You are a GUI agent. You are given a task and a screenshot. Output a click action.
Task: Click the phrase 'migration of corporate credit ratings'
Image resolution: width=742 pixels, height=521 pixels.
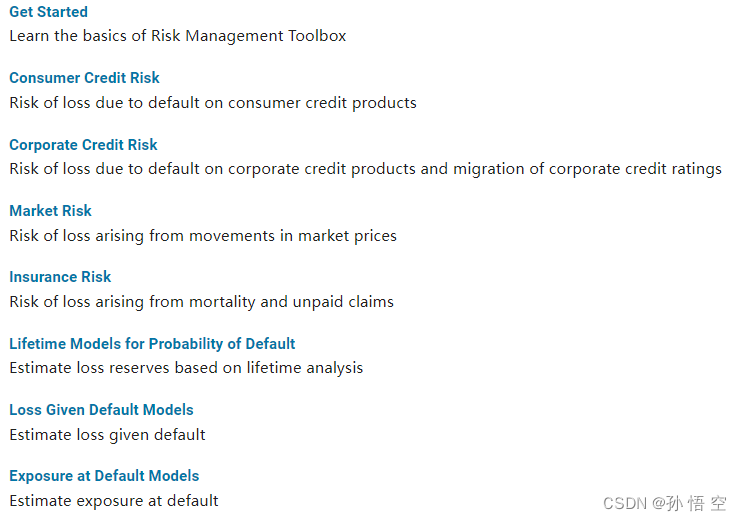[587, 169]
